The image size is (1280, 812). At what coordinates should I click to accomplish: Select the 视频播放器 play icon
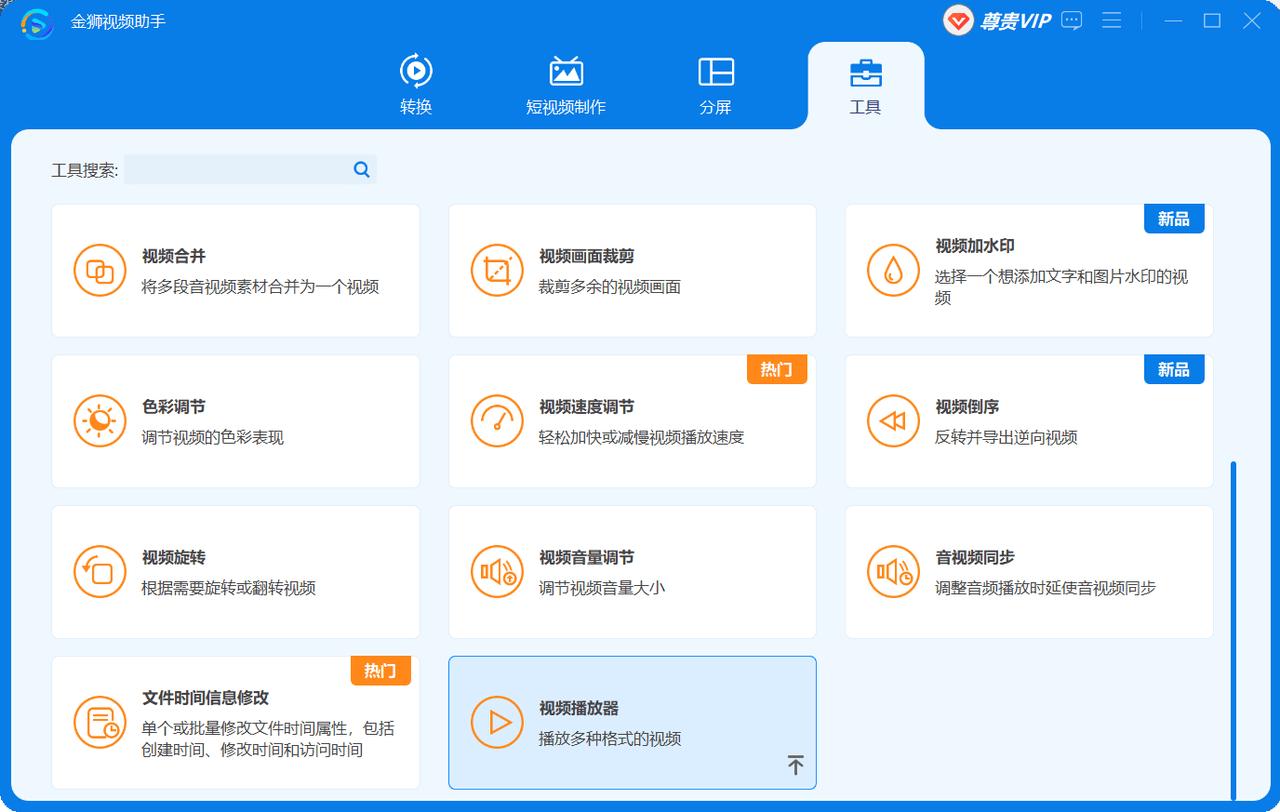click(x=497, y=722)
